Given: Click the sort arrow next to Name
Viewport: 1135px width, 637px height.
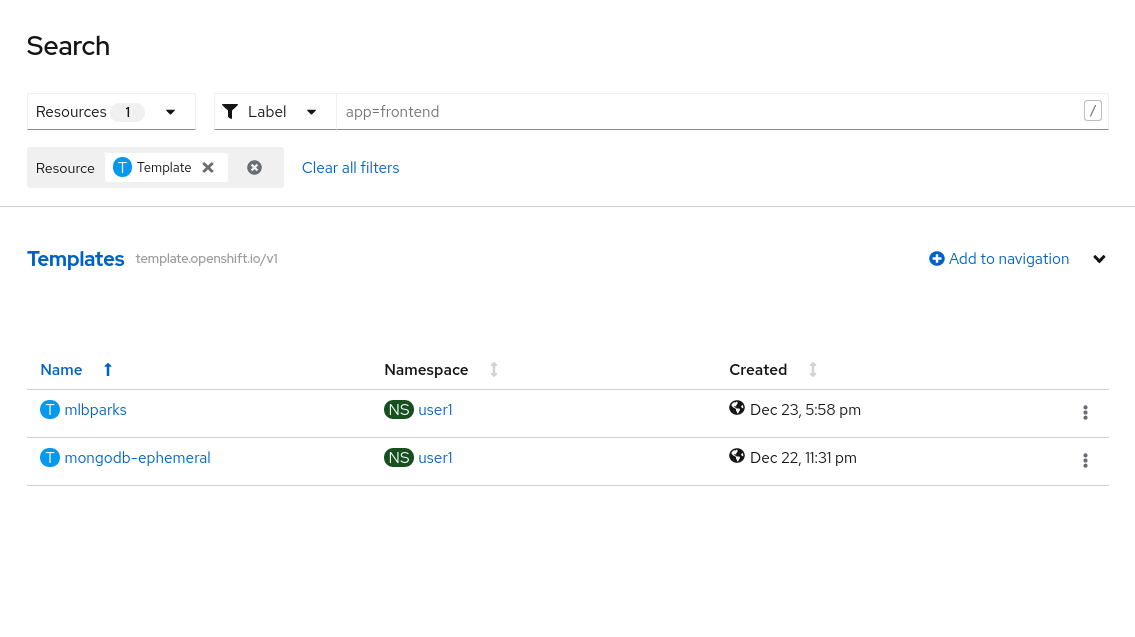Looking at the screenshot, I should (x=108, y=370).
